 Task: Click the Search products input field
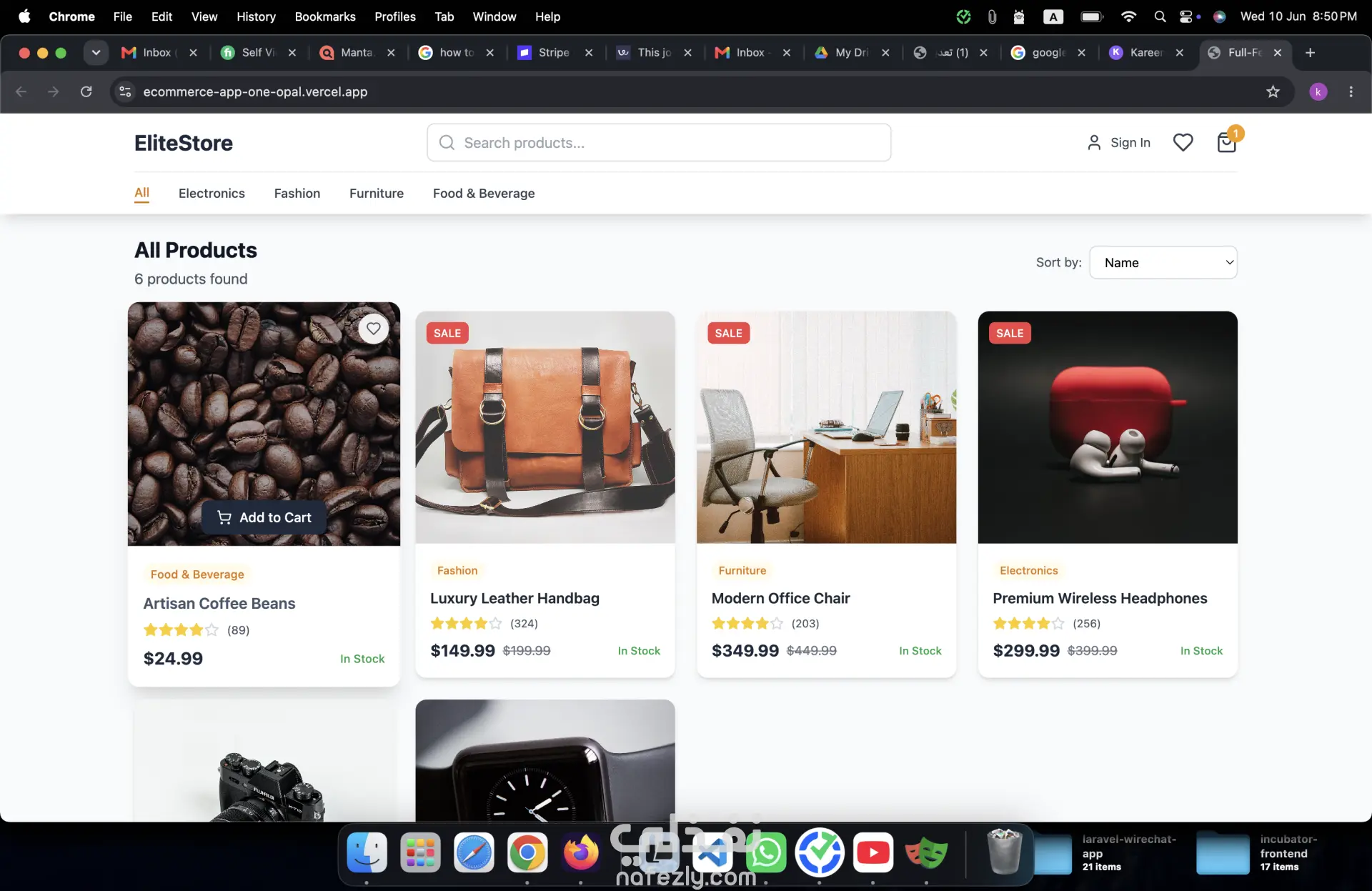click(x=659, y=143)
